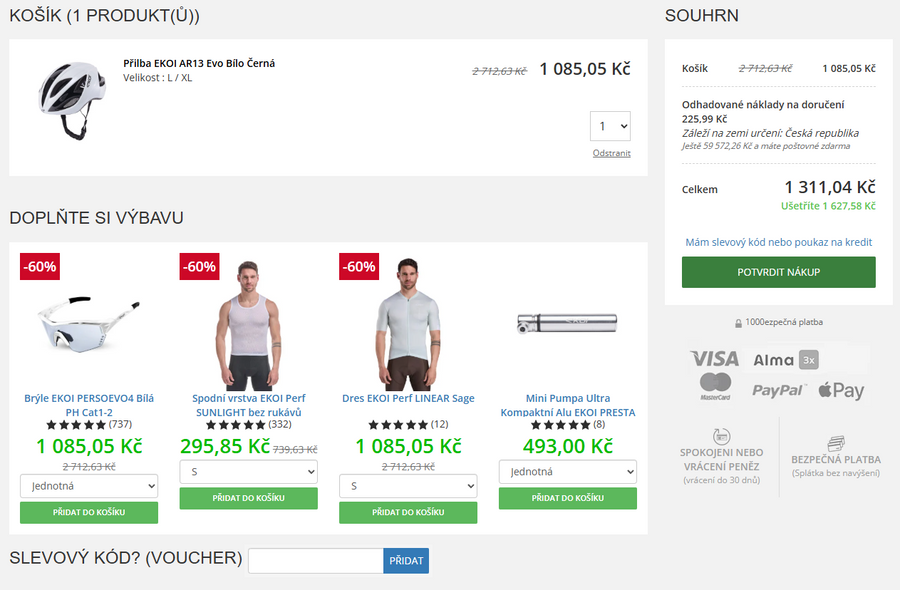The image size is (900, 590).
Task: Click the PayPal logo
Action: click(778, 390)
